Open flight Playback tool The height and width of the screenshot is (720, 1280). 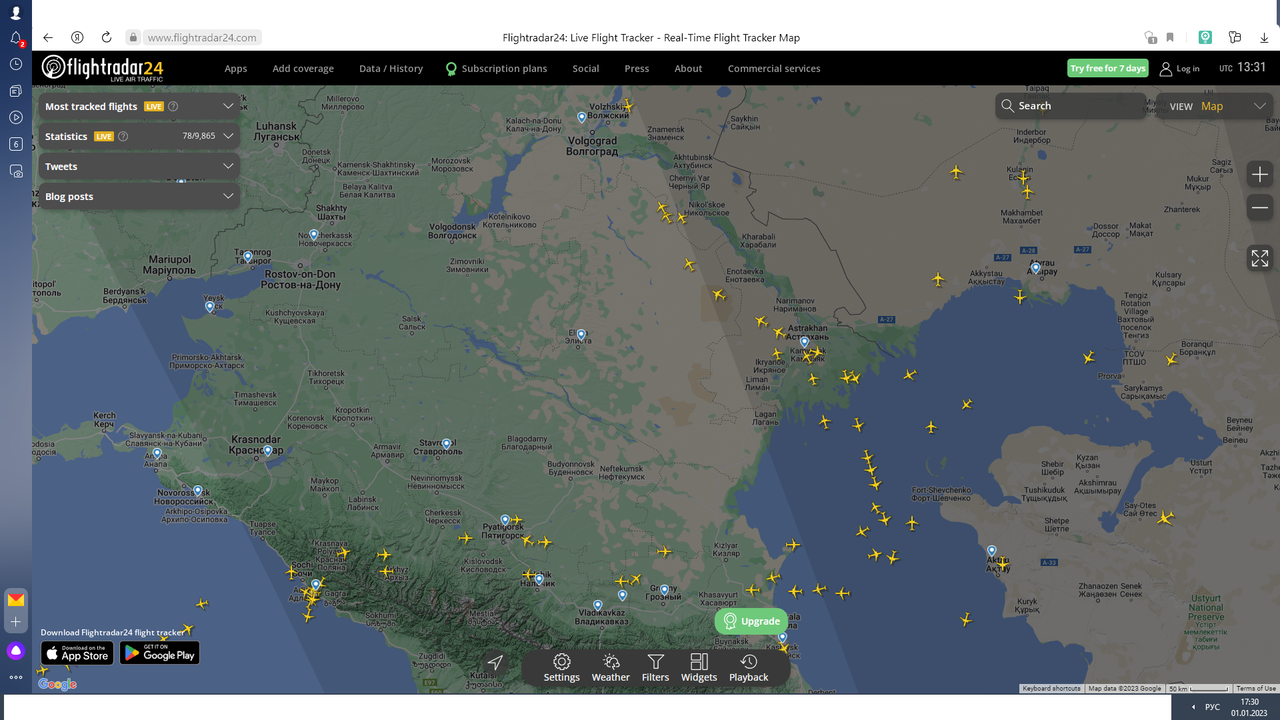click(748, 668)
